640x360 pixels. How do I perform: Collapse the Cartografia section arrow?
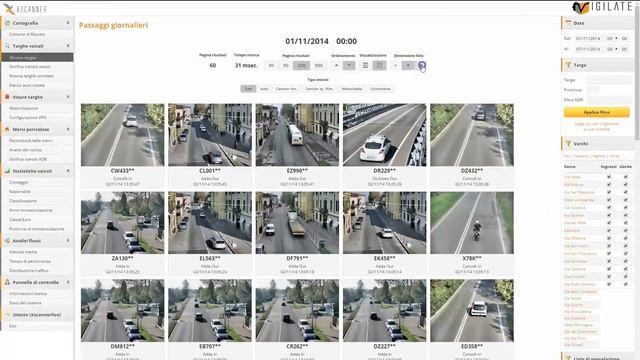click(68, 23)
